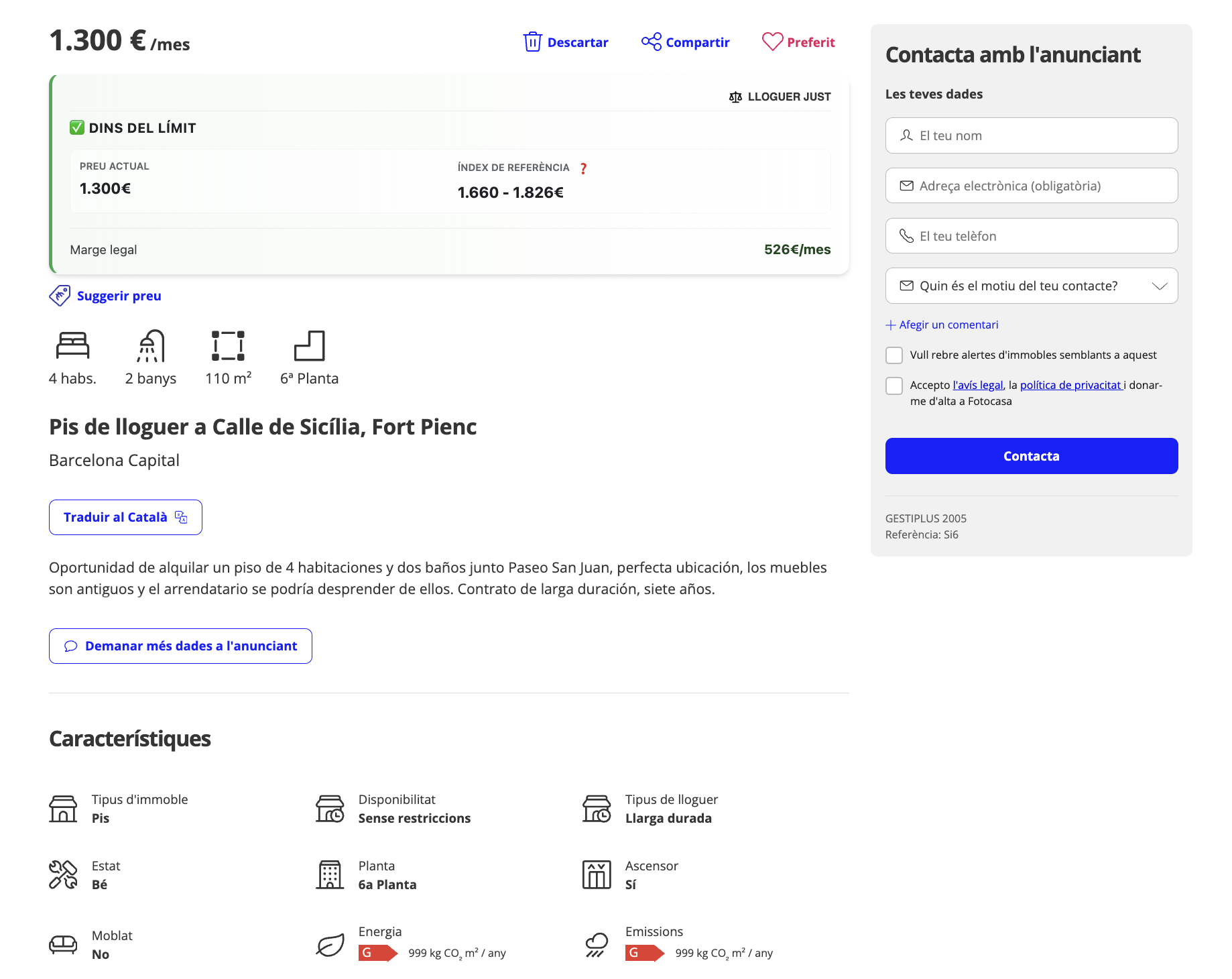The width and height of the screenshot is (1232, 979).
Task: Enable alerts for similar properties checkbox
Action: coord(894,355)
